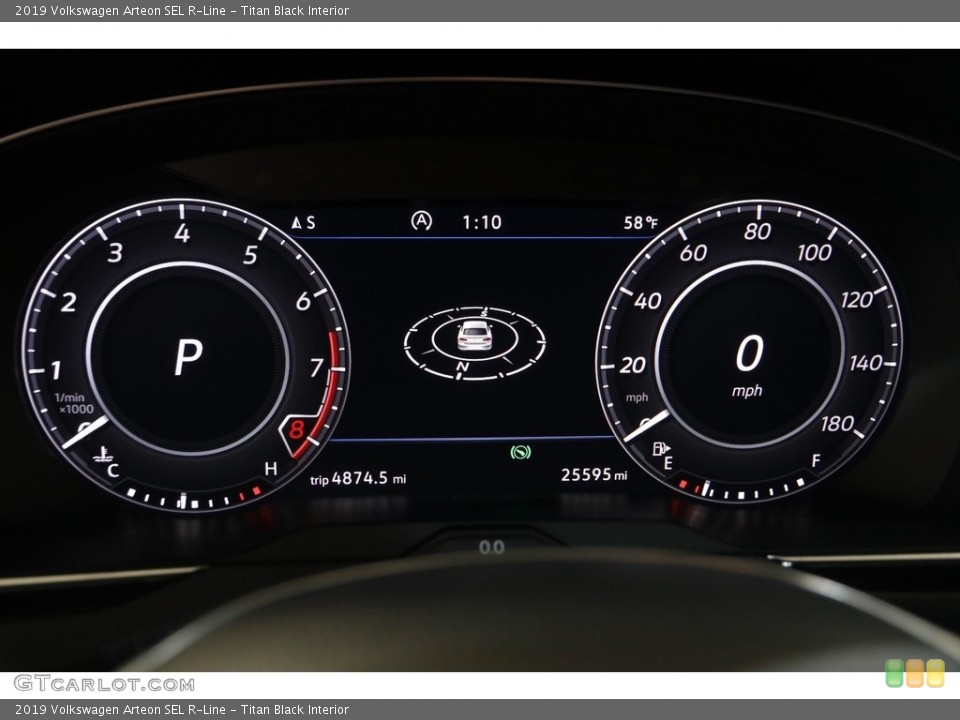
Task: Click the E on the fuel gauge
Action: 668,463
